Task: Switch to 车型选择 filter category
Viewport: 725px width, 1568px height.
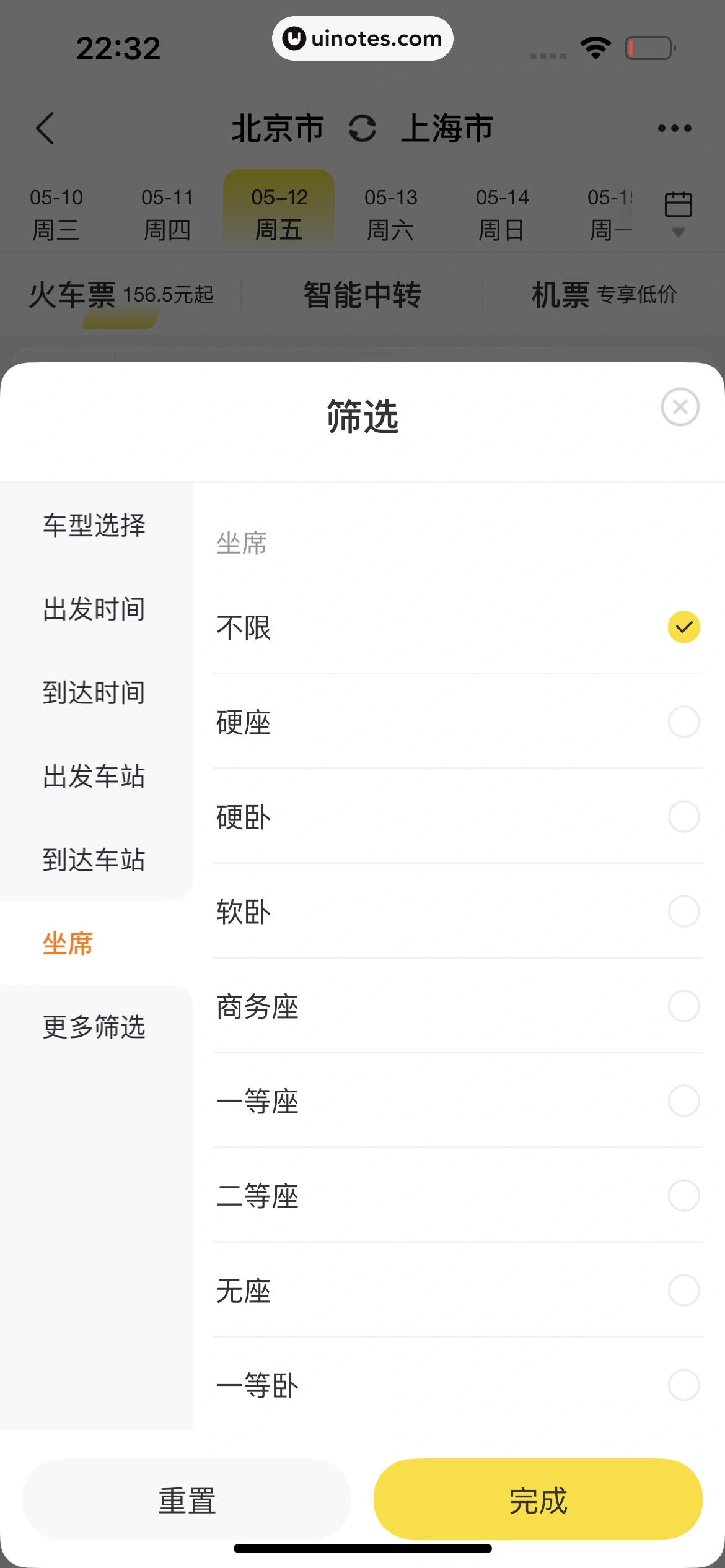Action: [94, 525]
